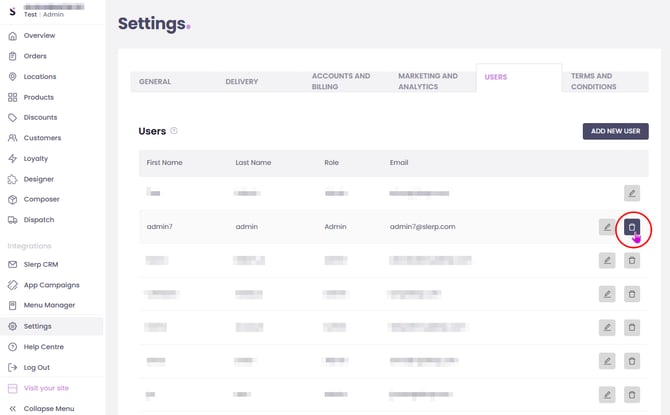Screen dimensions: 670x415
Task: Click the Users info help icon
Action: (x=174, y=131)
